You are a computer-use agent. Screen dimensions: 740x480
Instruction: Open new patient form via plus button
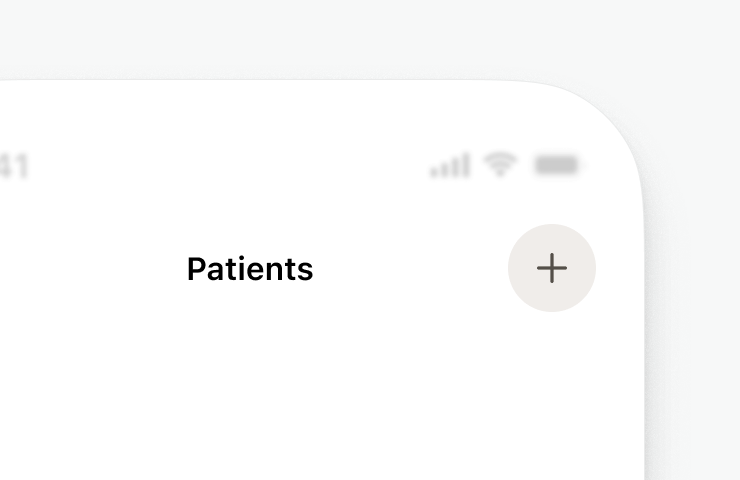pos(552,268)
